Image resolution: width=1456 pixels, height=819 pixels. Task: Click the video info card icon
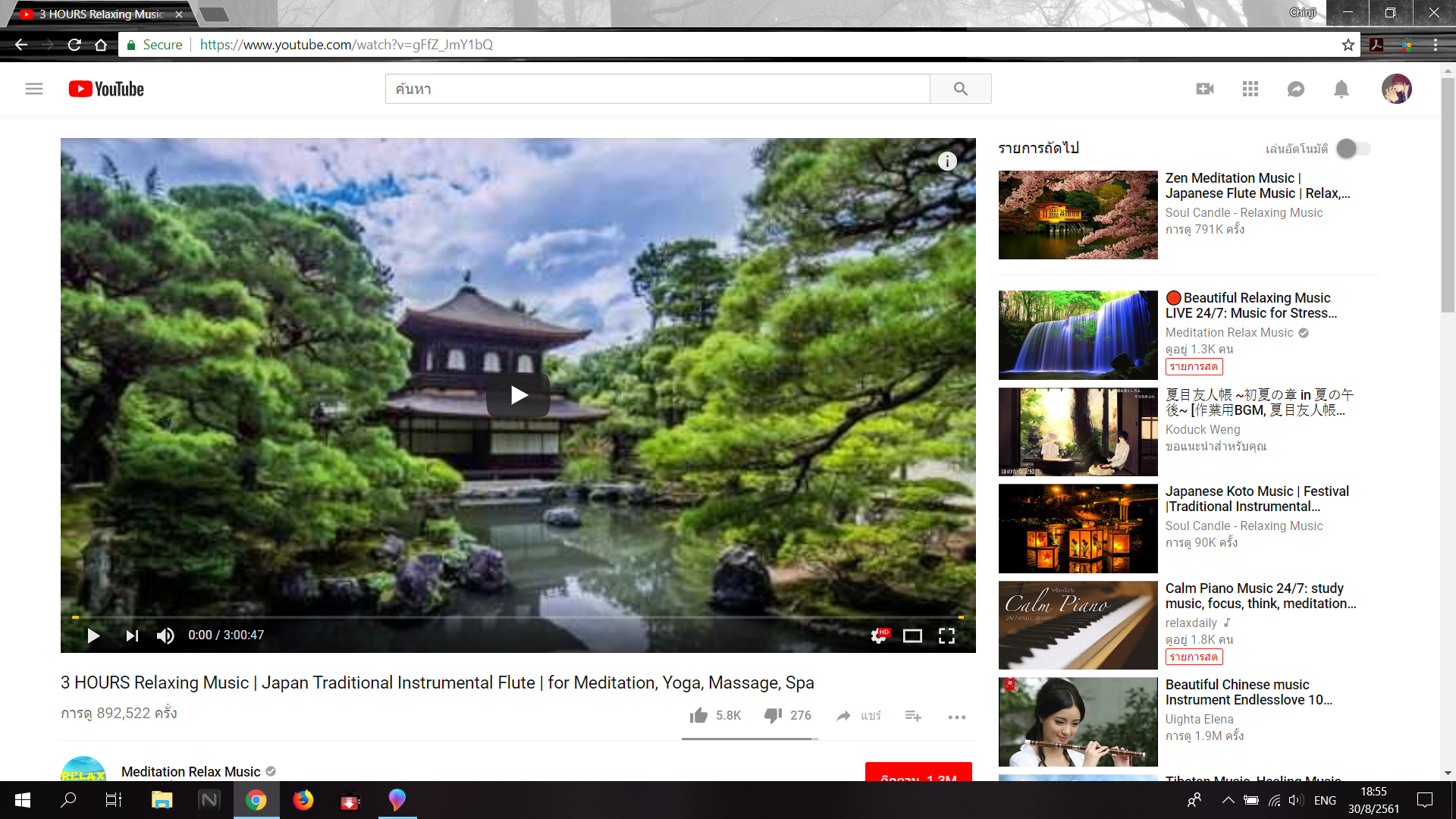947,161
